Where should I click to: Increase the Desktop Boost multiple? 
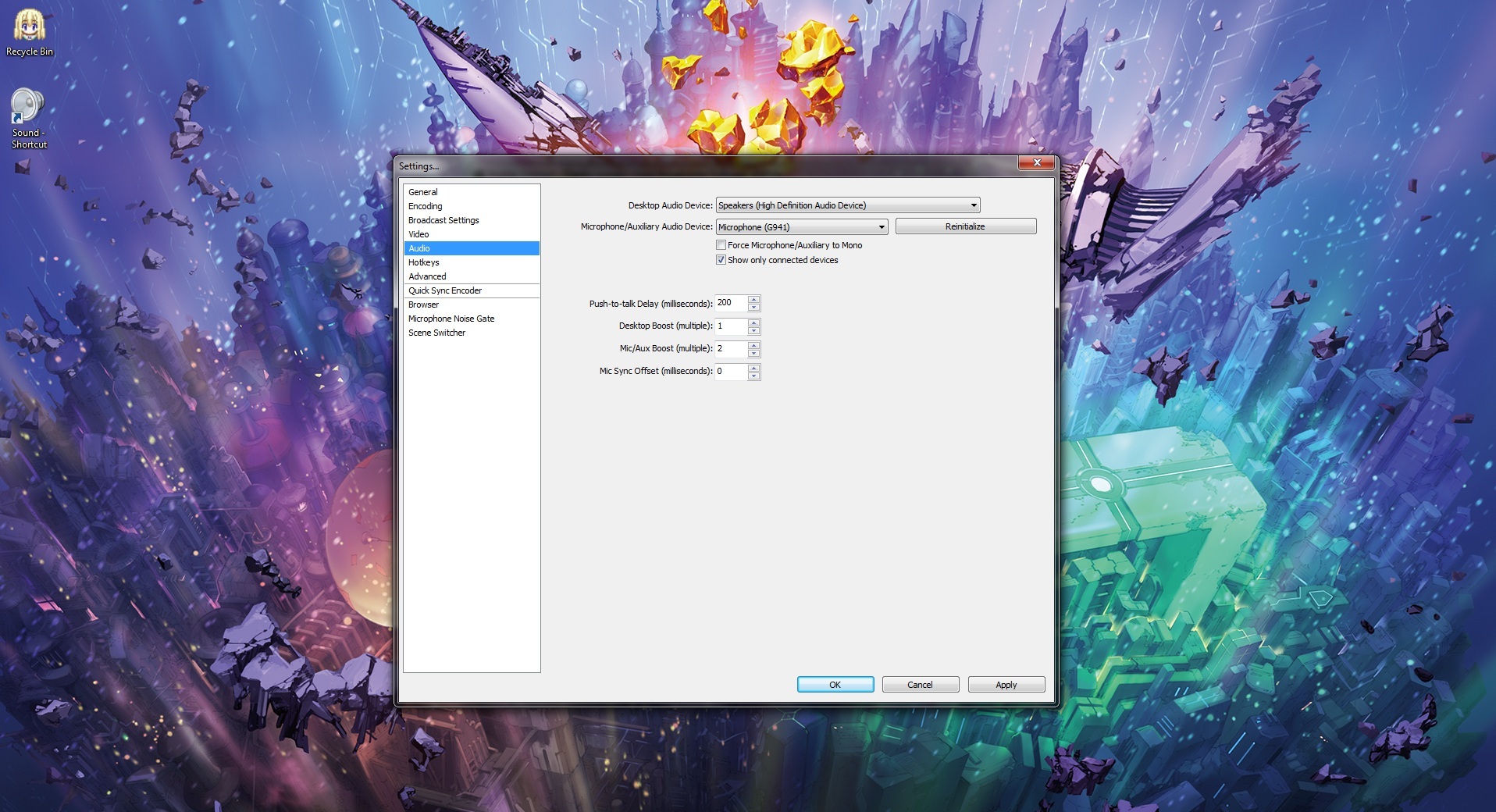point(754,322)
